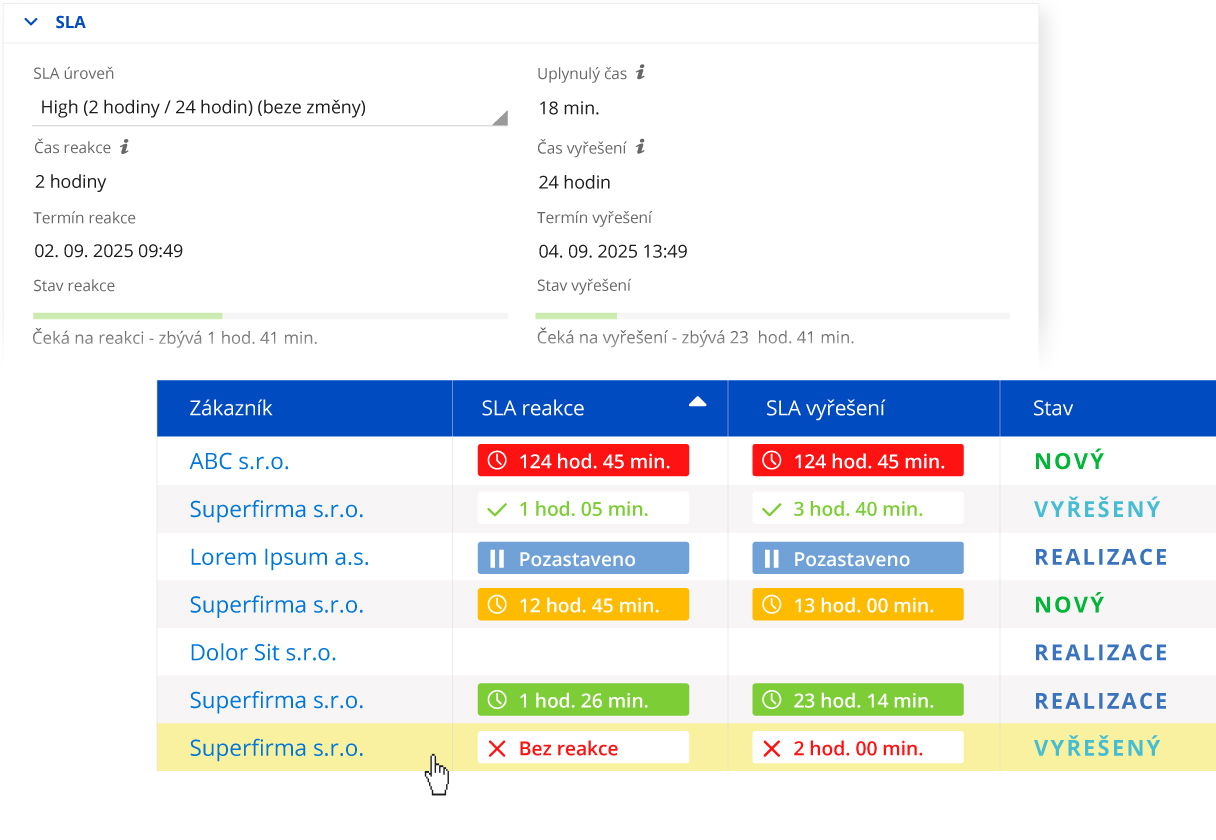This screenshot has width=1216, height=840.
Task: Sort by the Stav column header
Action: (1053, 408)
